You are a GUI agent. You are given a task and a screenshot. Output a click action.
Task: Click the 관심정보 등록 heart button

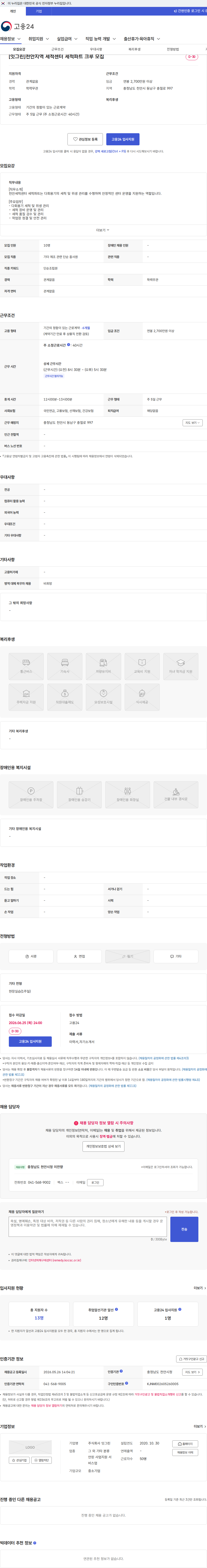tap(85, 139)
